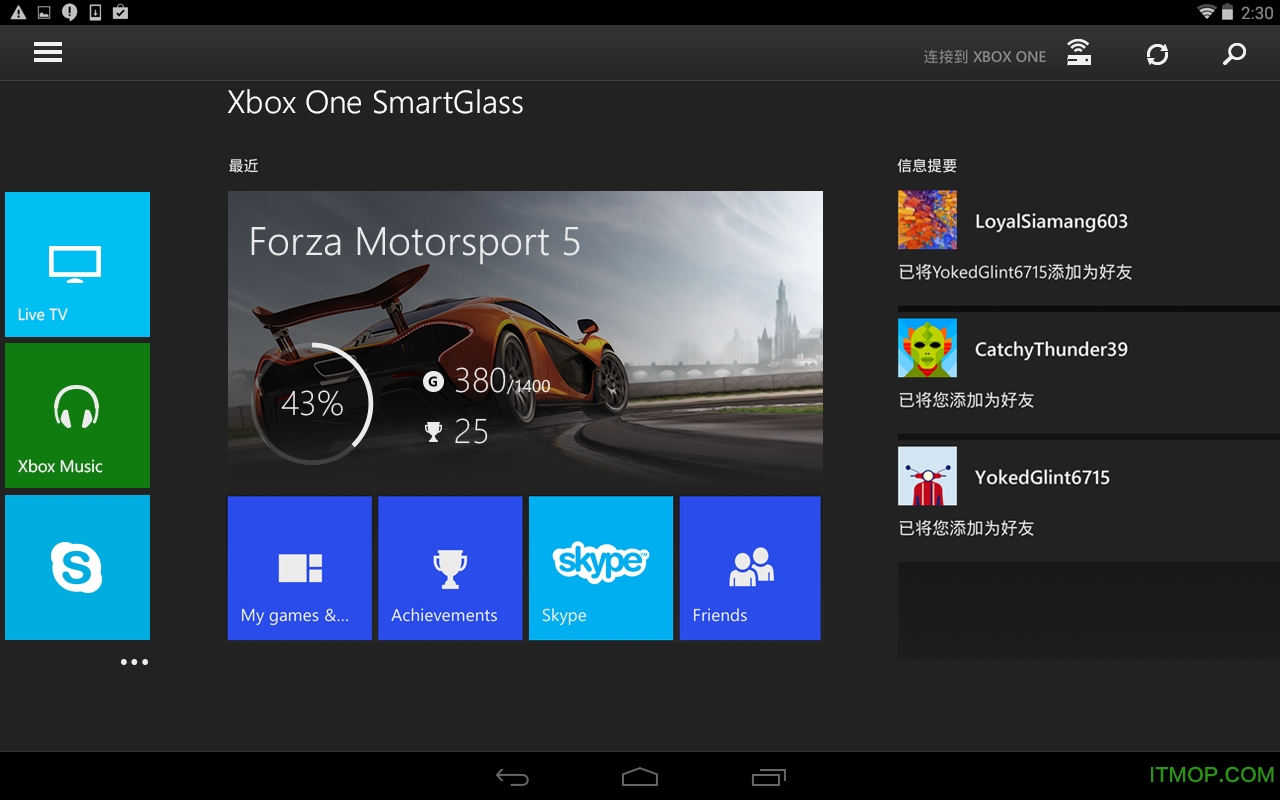Open YokedGlint6715 scooter avatar
The image size is (1280, 800).
pos(927,476)
